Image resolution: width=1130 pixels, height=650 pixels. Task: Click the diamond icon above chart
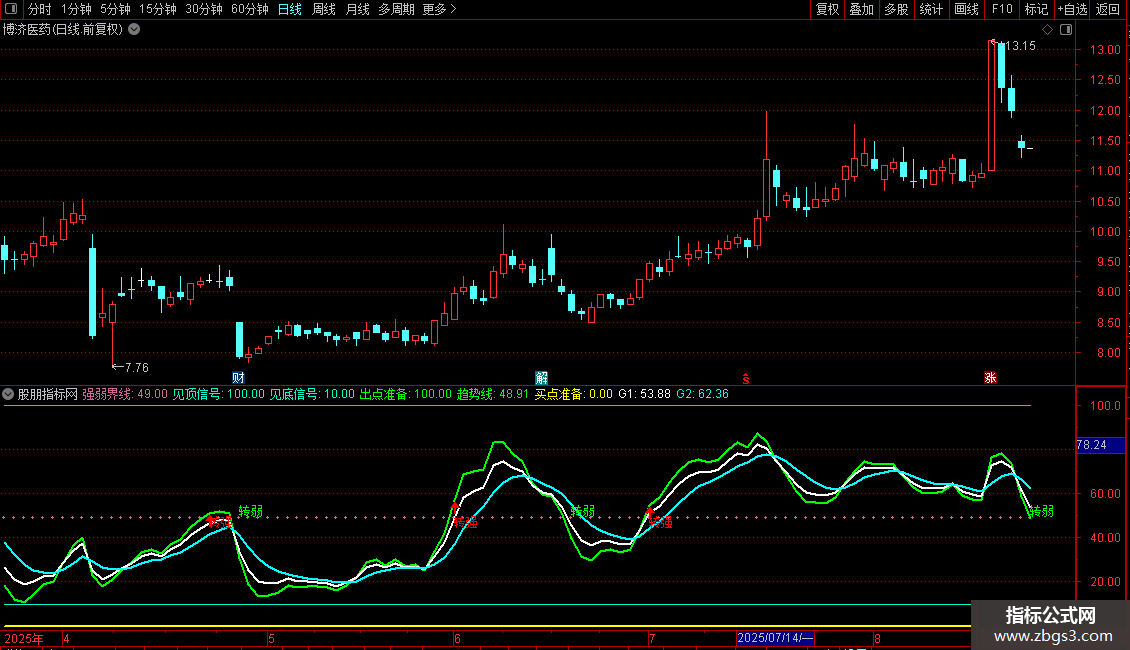tap(1048, 30)
